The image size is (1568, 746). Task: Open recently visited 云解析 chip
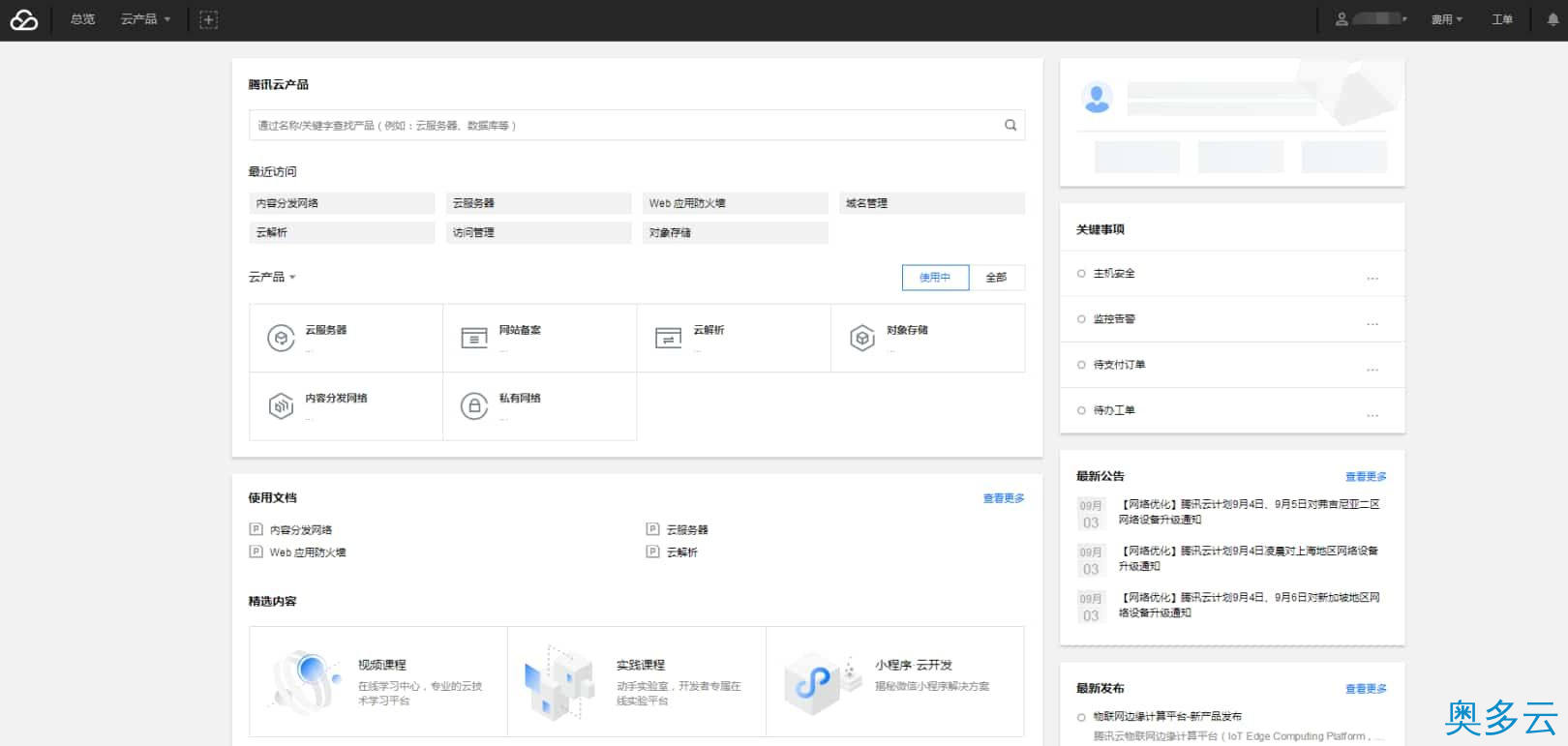click(342, 232)
